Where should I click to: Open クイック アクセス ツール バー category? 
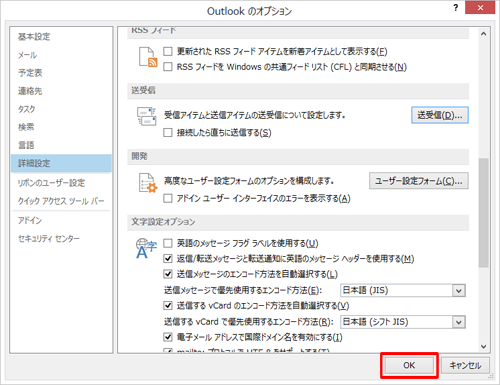(x=61, y=201)
